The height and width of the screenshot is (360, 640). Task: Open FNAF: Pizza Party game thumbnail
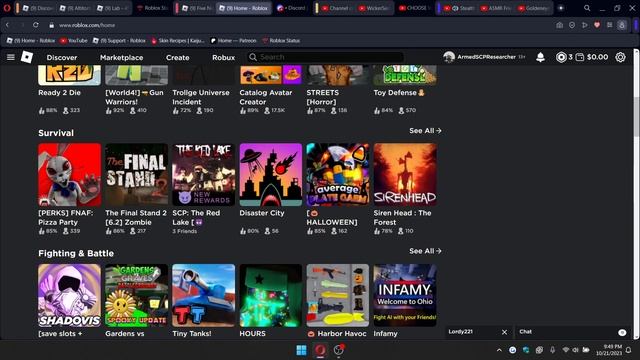point(69,175)
